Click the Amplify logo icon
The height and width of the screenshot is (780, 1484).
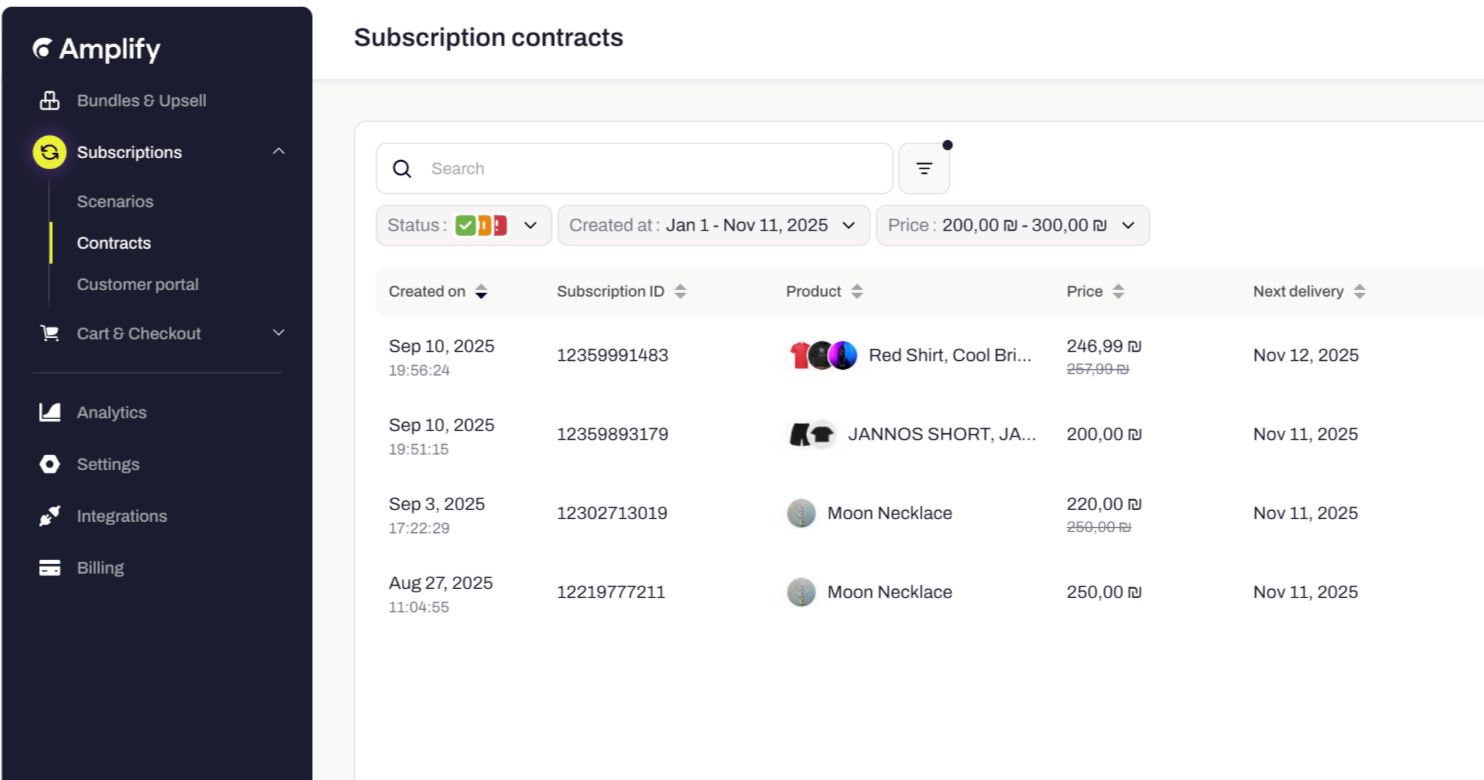click(x=42, y=48)
